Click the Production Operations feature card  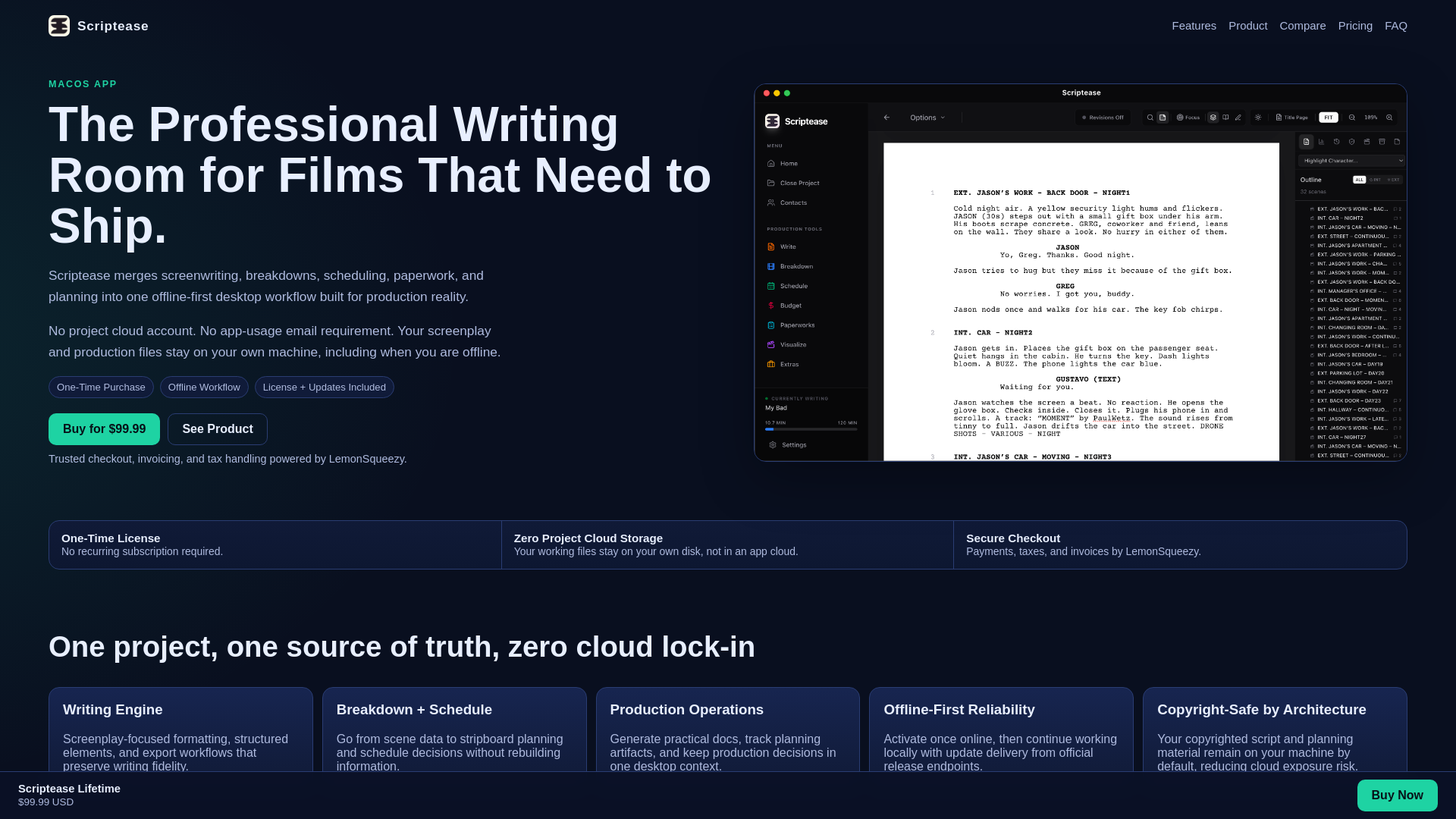pyautogui.click(x=728, y=730)
